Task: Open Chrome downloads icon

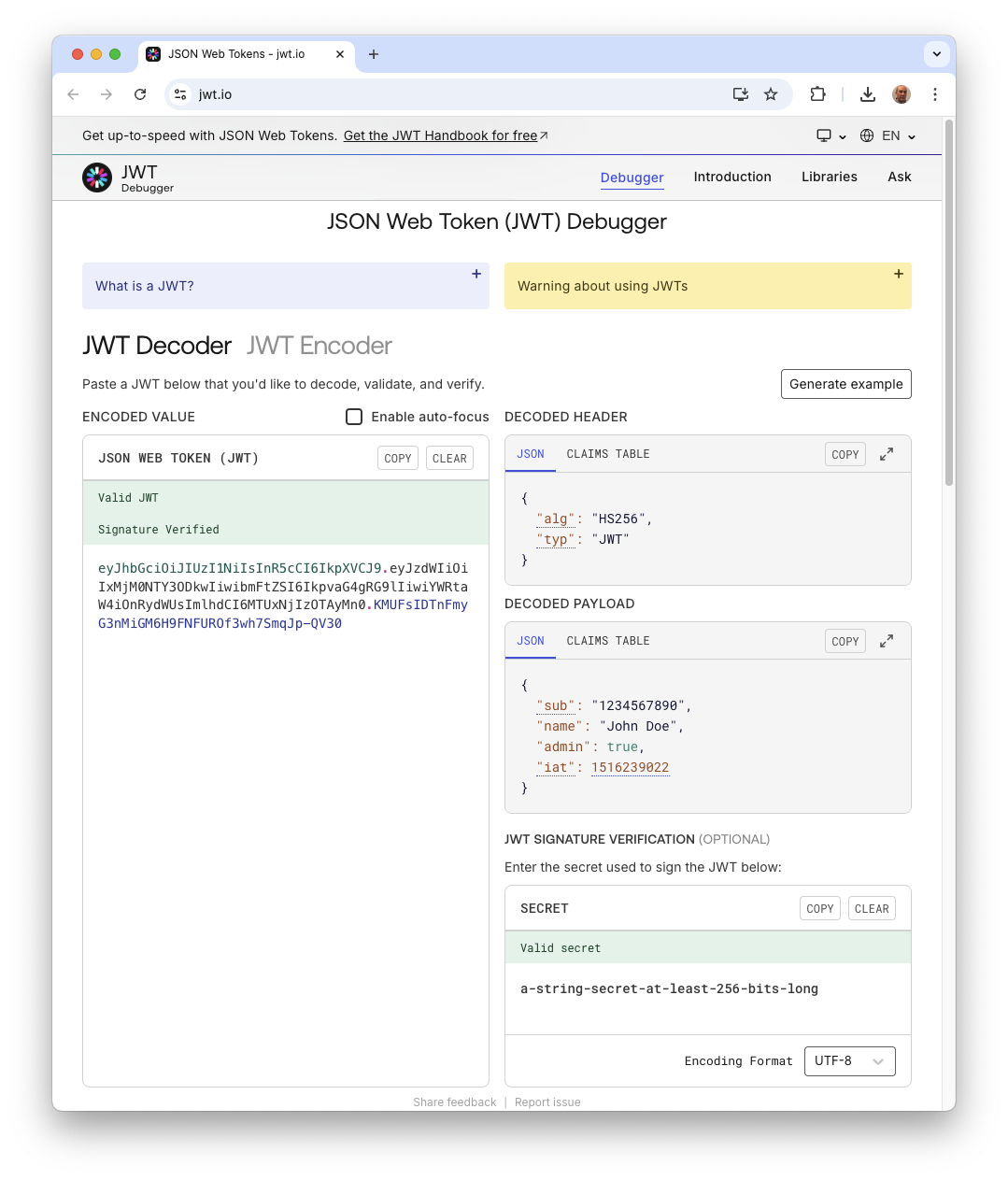Action: click(868, 94)
